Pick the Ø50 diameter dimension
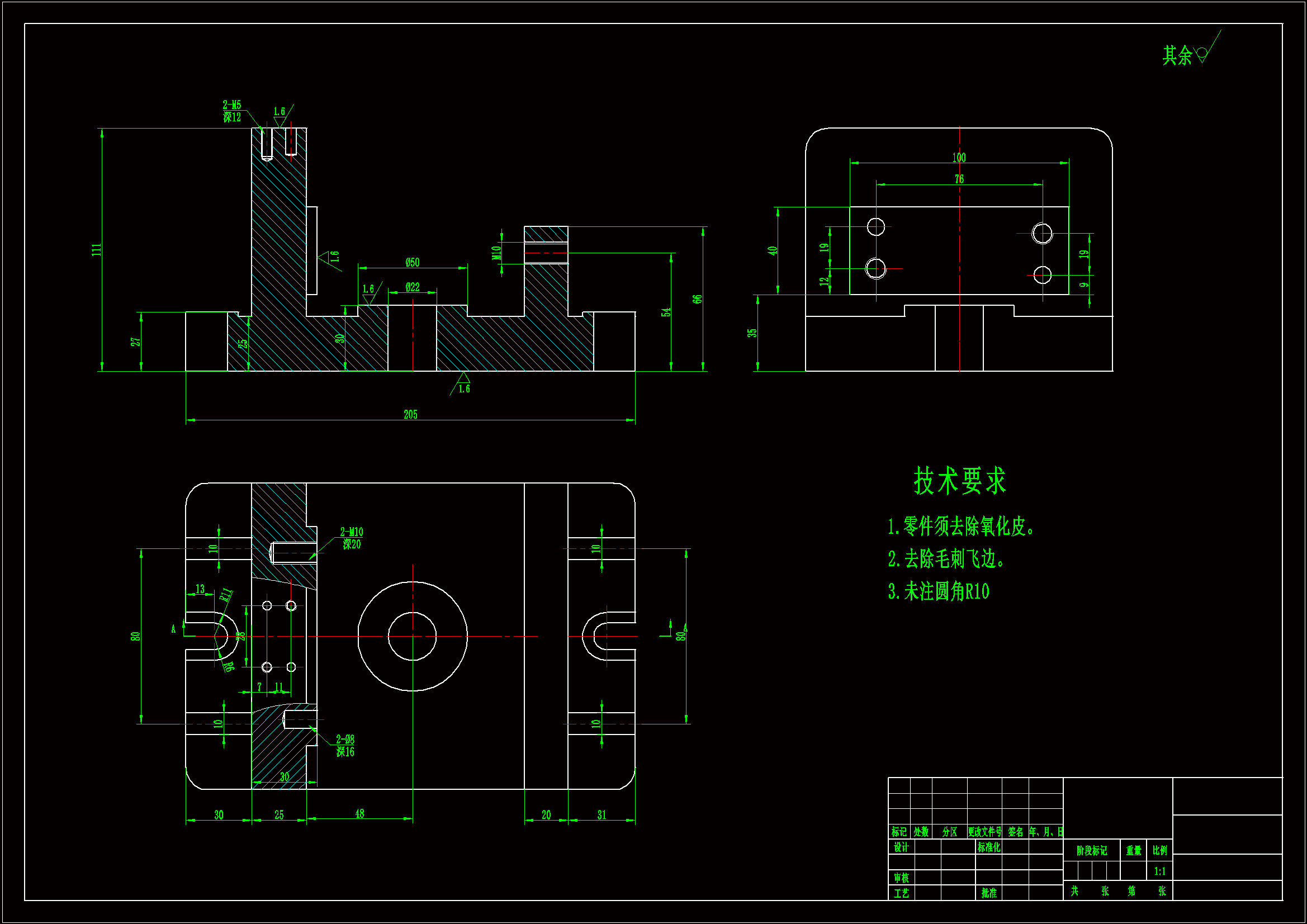 tap(412, 263)
